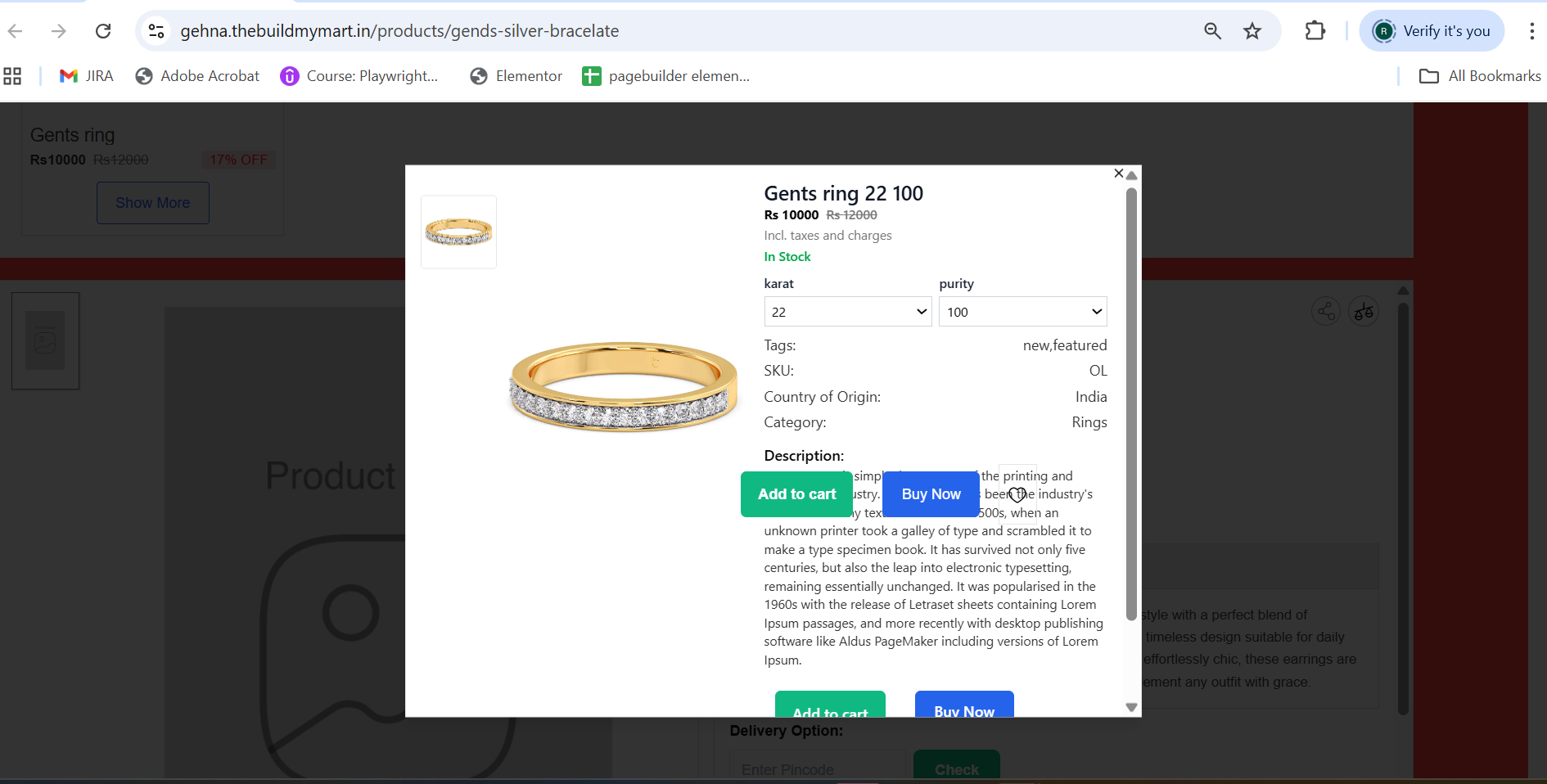Click the Delivery Option label
Image resolution: width=1547 pixels, height=784 pixels.
787,731
